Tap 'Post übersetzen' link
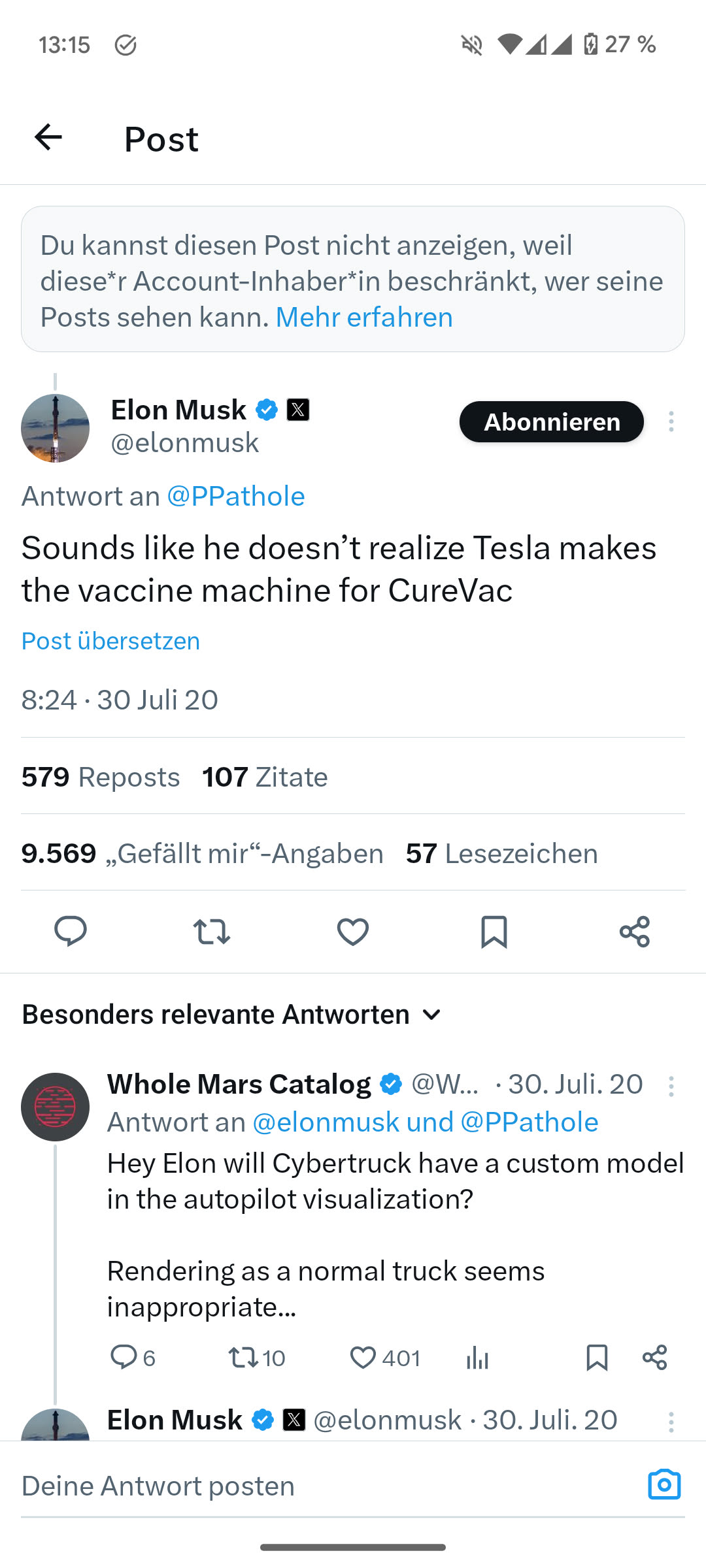The width and height of the screenshot is (706, 1568). tap(110, 641)
